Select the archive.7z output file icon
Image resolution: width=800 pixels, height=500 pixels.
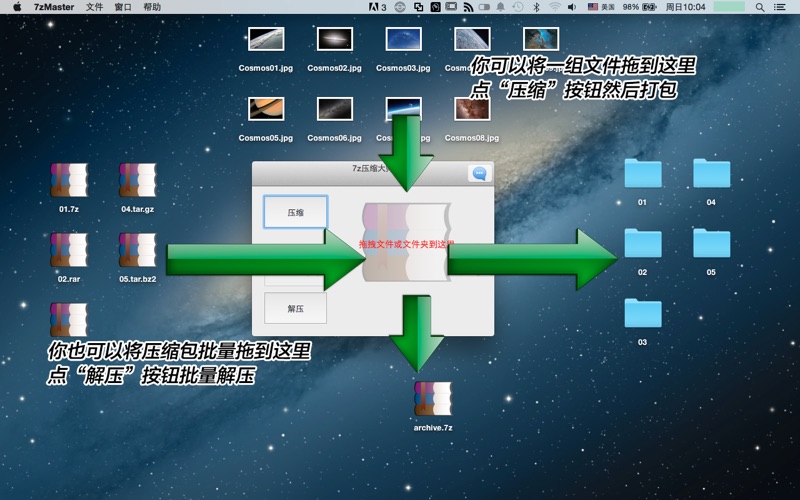(433, 398)
